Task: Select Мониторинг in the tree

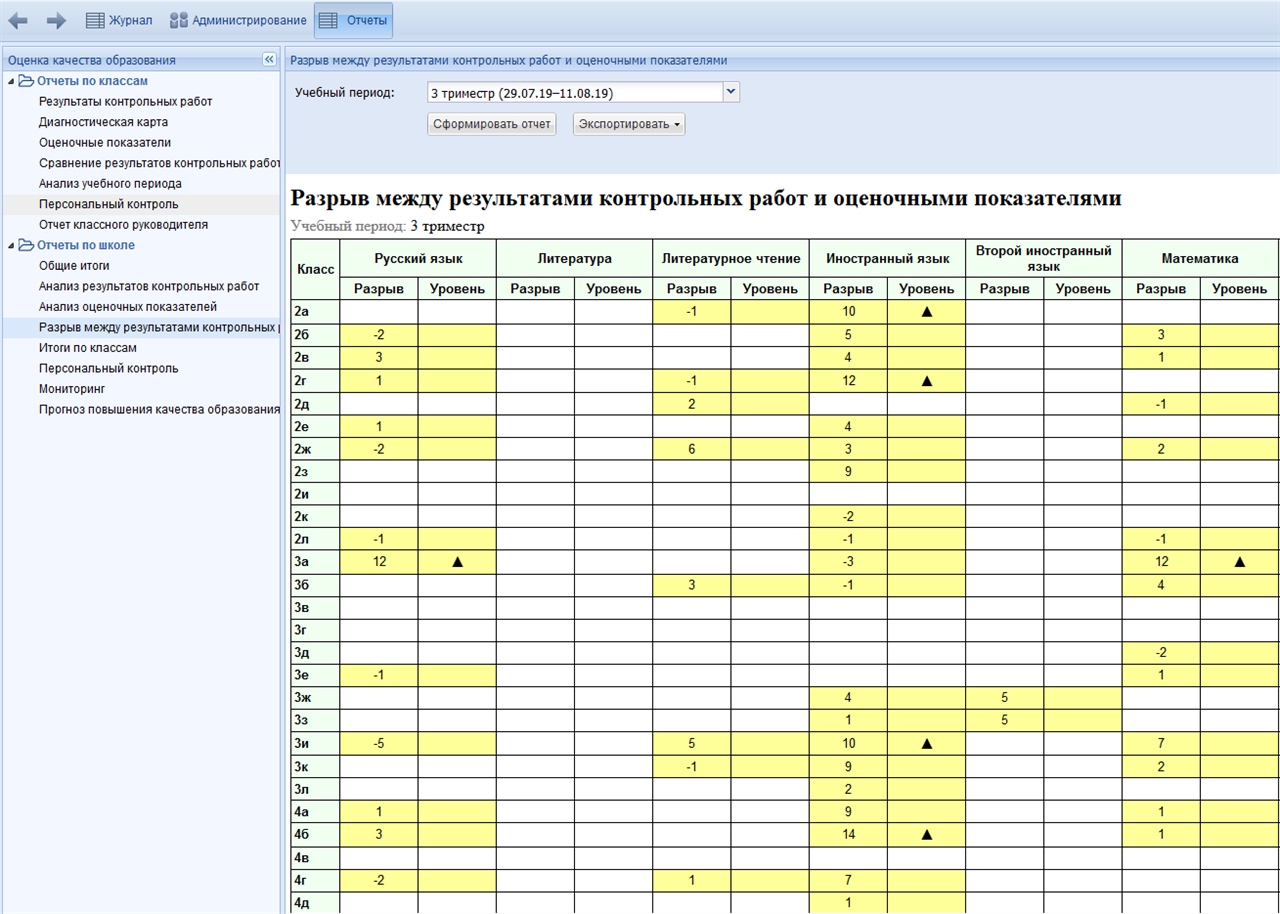Action: tap(72, 388)
